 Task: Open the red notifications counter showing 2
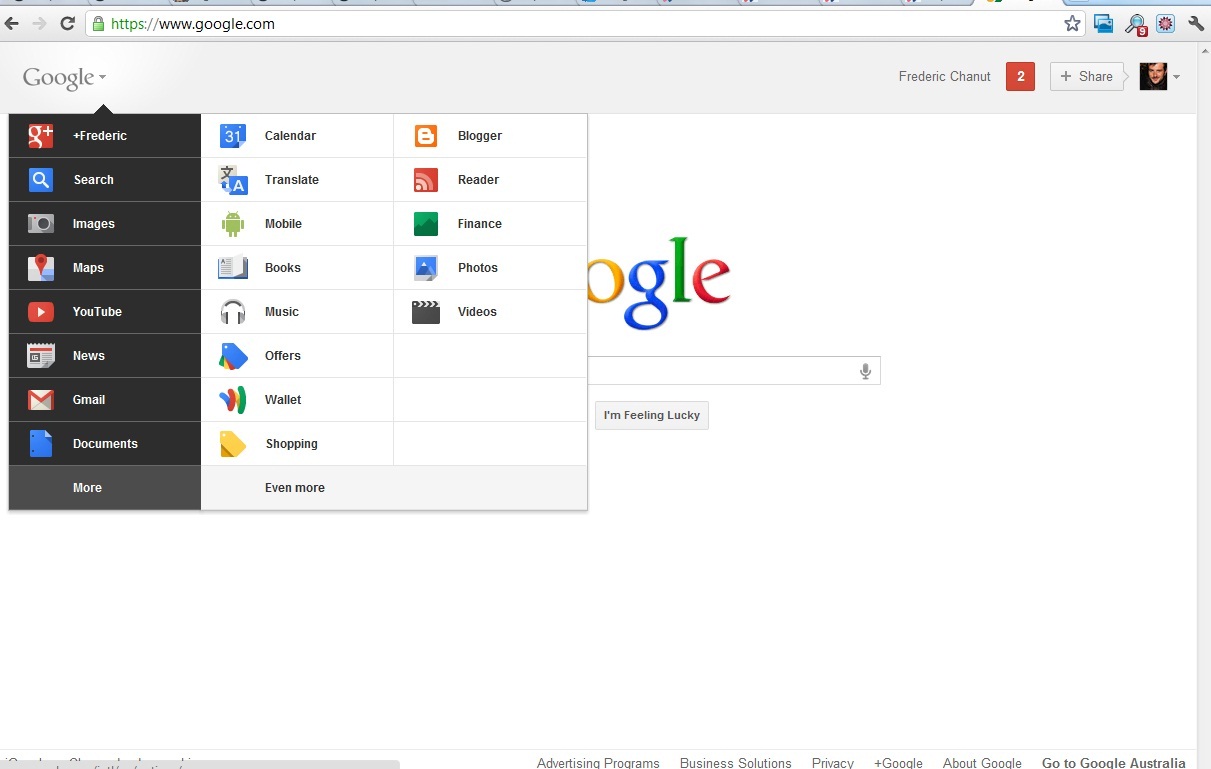(x=1020, y=77)
